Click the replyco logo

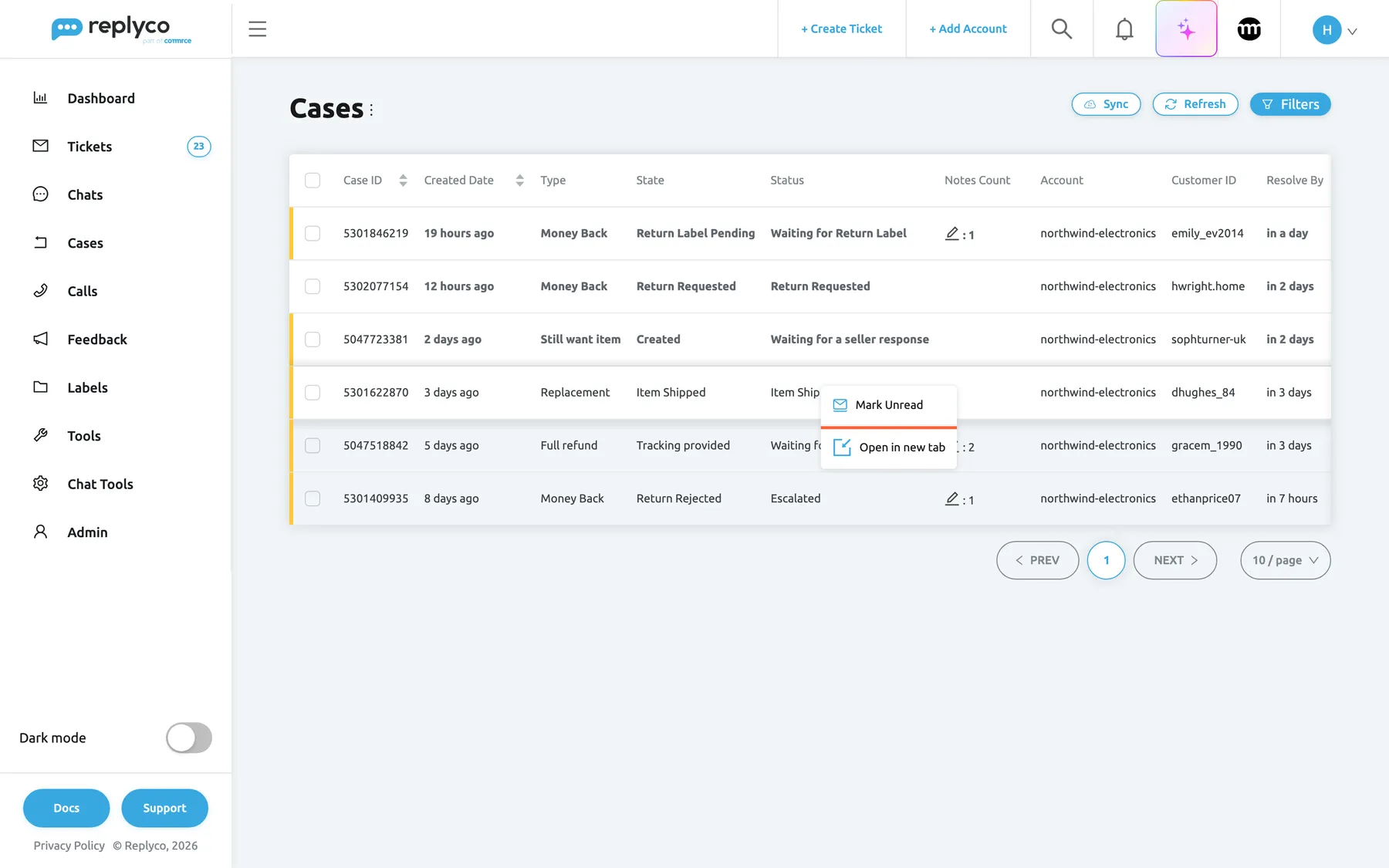pos(121,29)
